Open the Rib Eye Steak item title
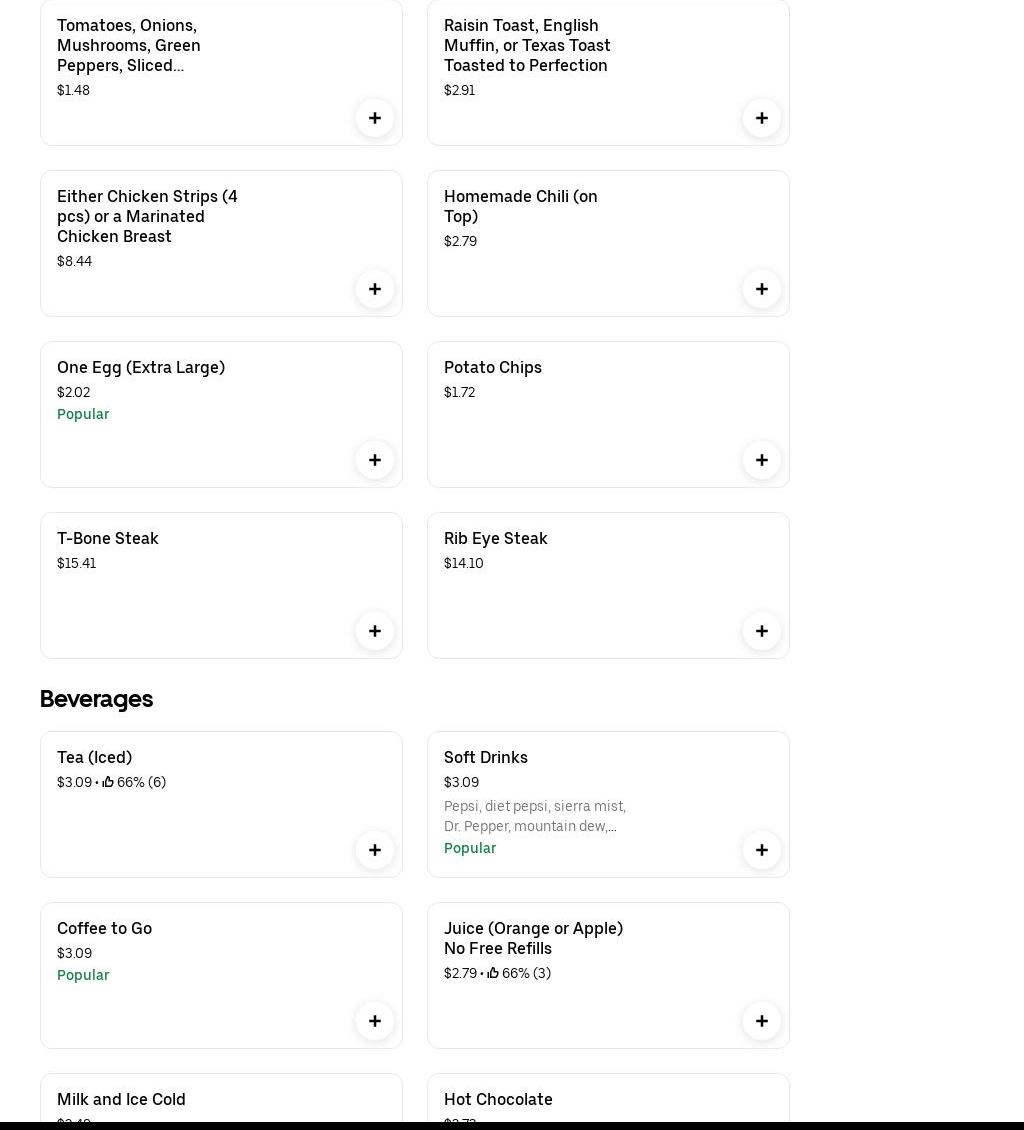The image size is (1024, 1130). coord(496,538)
